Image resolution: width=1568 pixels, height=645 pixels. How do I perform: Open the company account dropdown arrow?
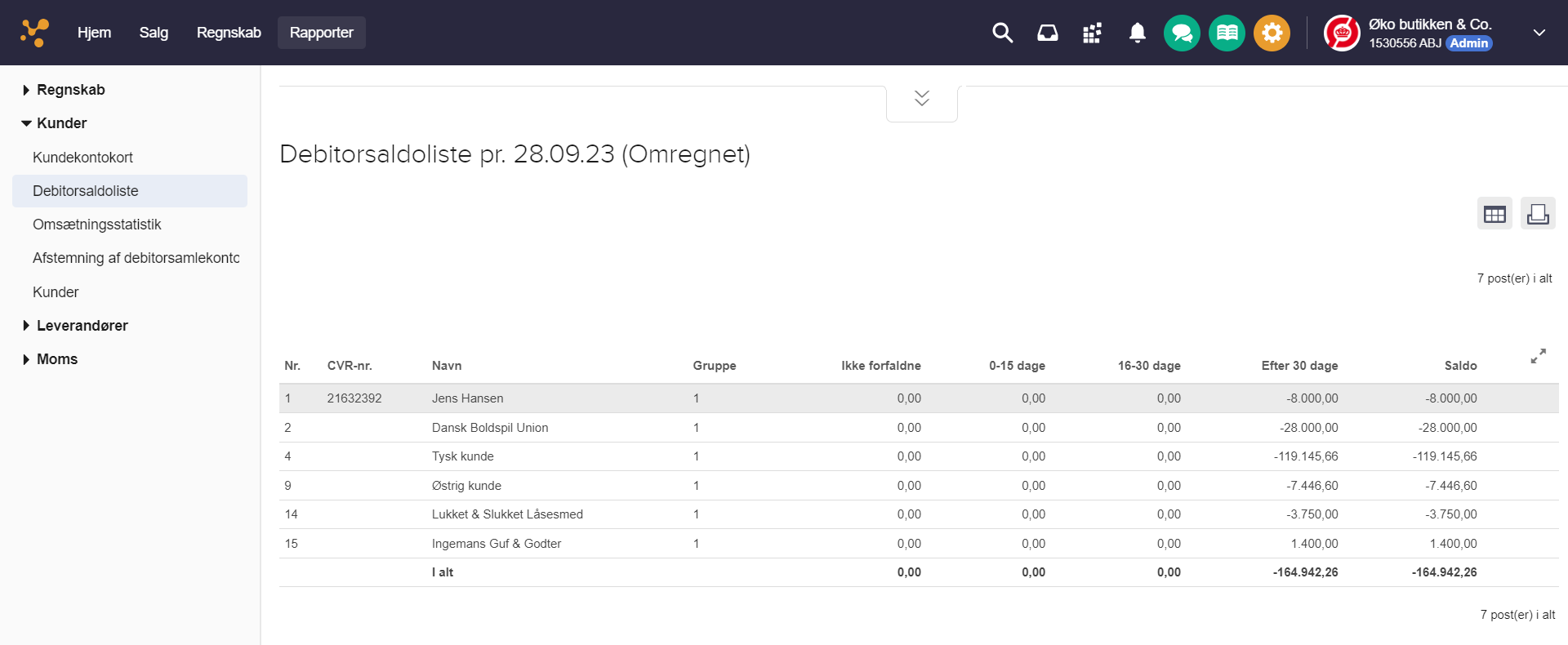click(1539, 33)
